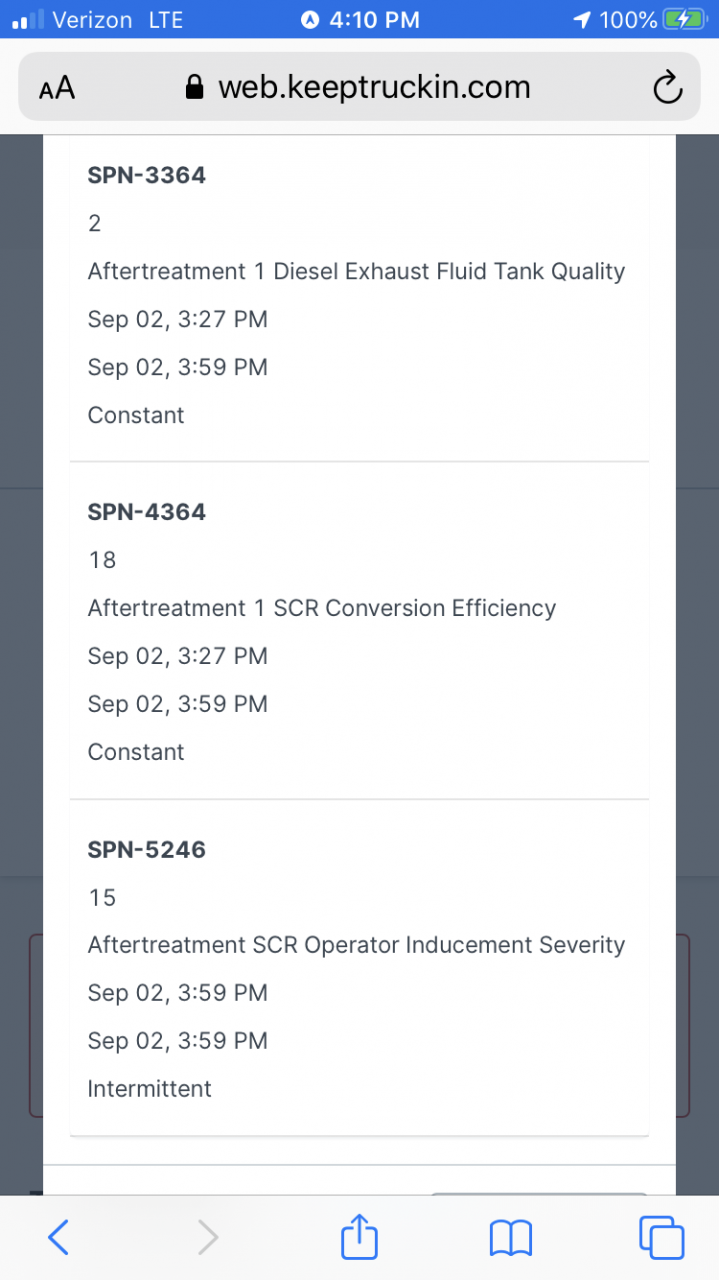Reload the page with refresh icon

point(667,89)
